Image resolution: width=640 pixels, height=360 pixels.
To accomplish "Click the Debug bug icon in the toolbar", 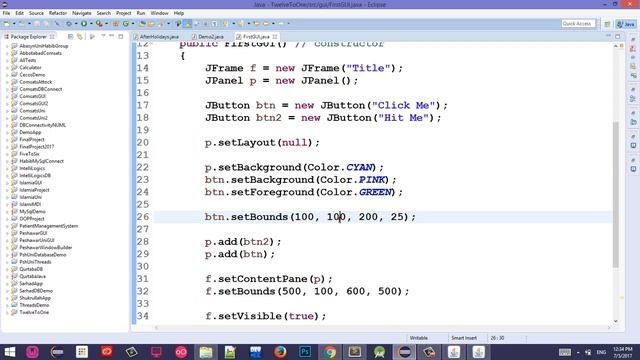I will (x=69, y=24).
